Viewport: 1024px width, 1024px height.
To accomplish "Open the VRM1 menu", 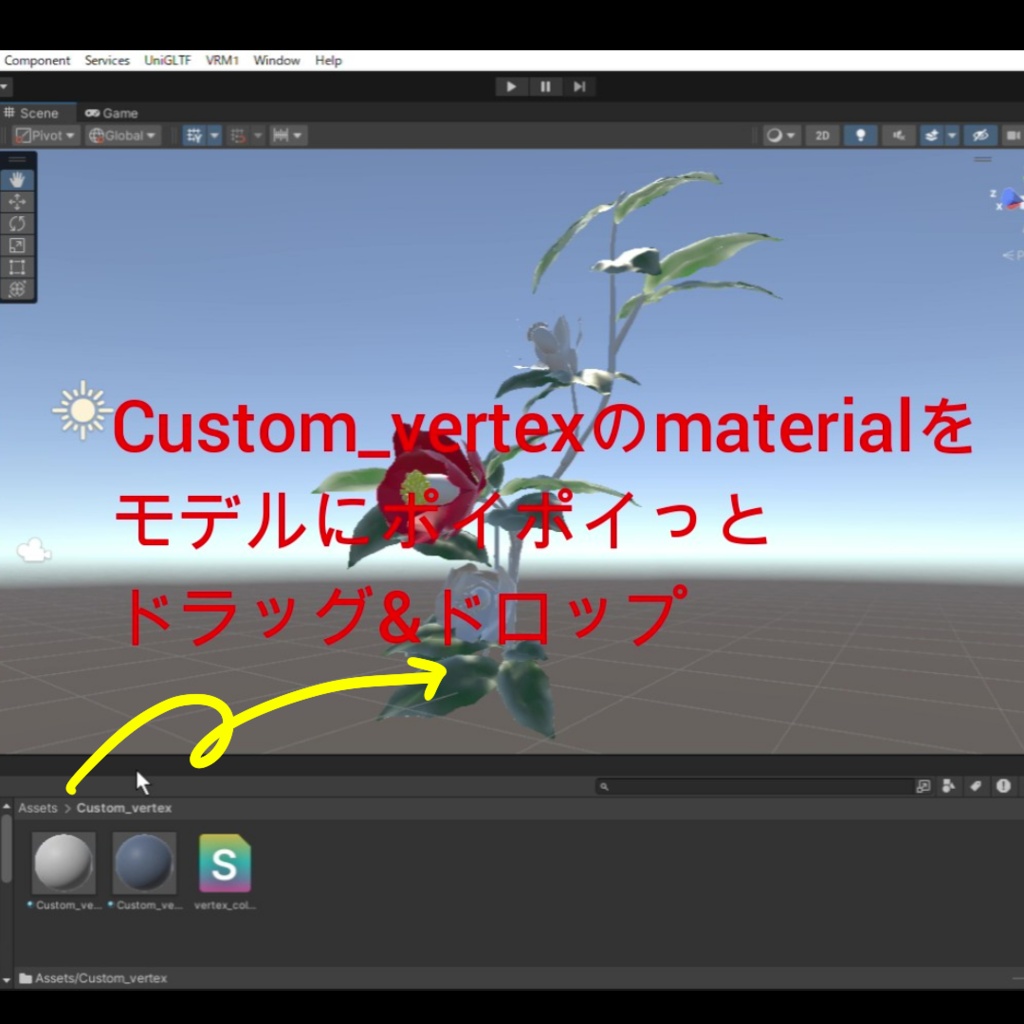I will tap(222, 60).
